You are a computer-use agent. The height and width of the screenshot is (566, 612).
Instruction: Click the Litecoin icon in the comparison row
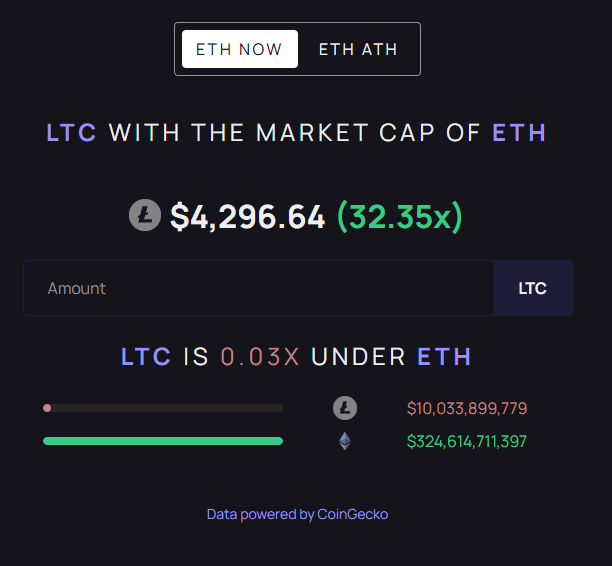[x=345, y=408]
